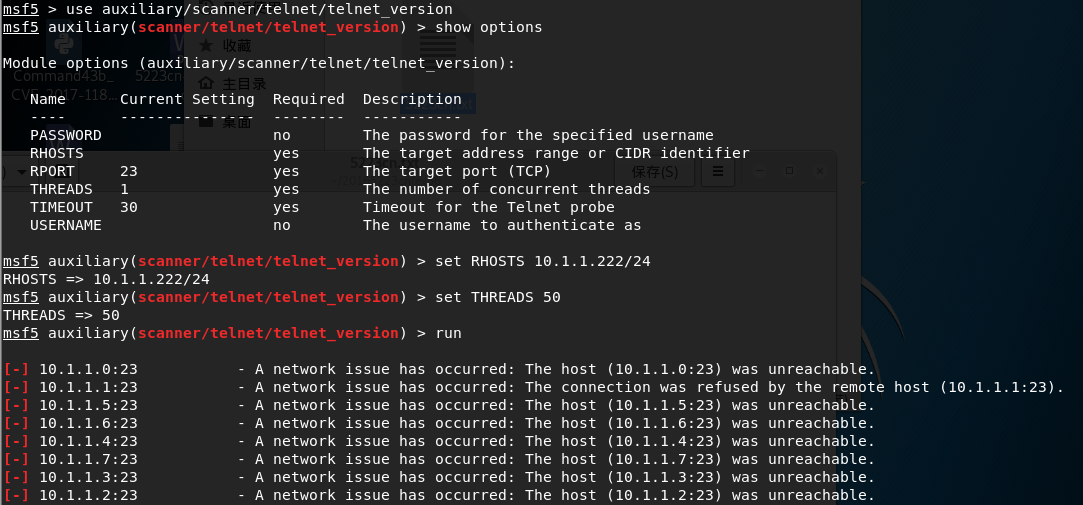Click the star icon beside 收藏
The image size is (1083, 505).
click(x=206, y=45)
